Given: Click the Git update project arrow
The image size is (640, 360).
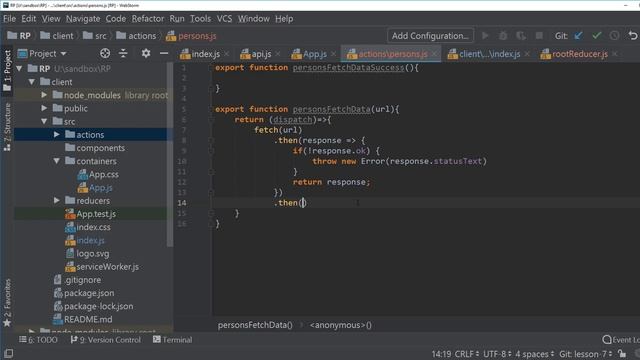Looking at the screenshot, I should (578, 36).
